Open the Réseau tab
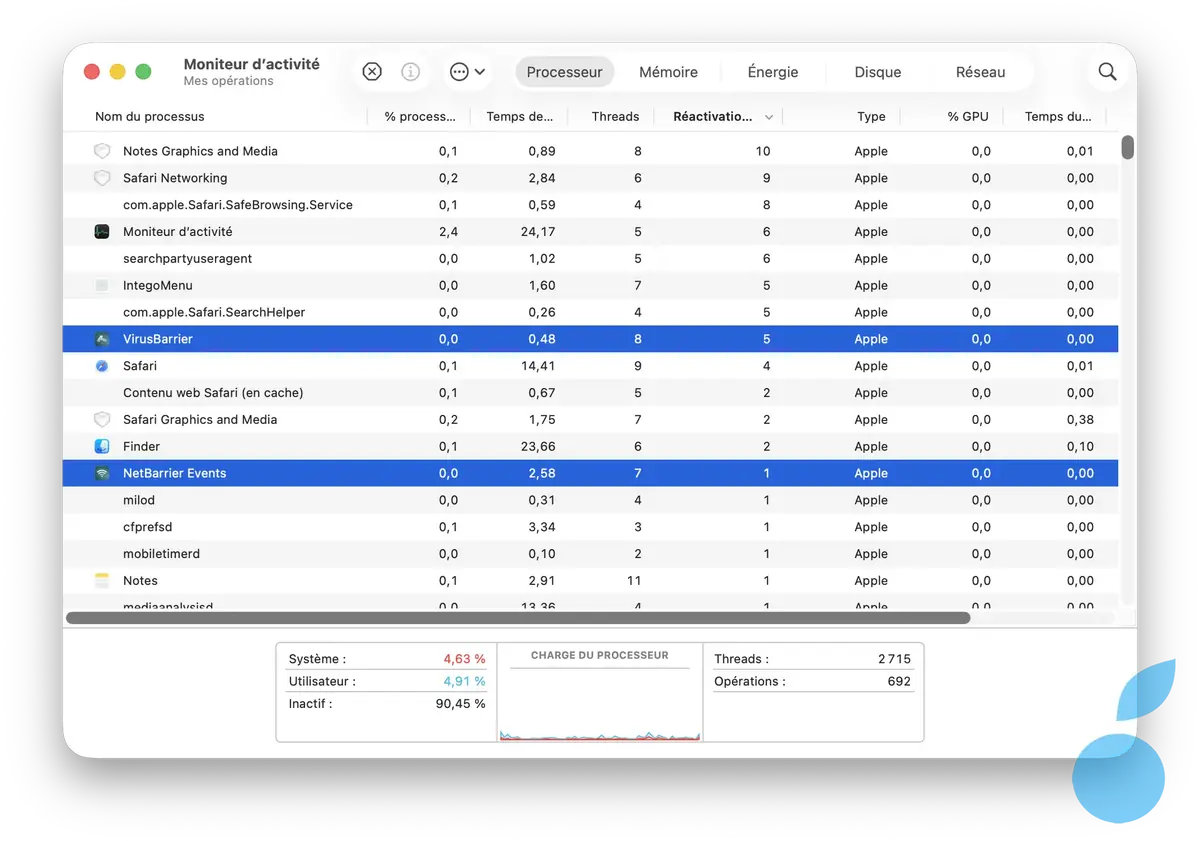This screenshot has height=841, width=1200. [x=980, y=71]
